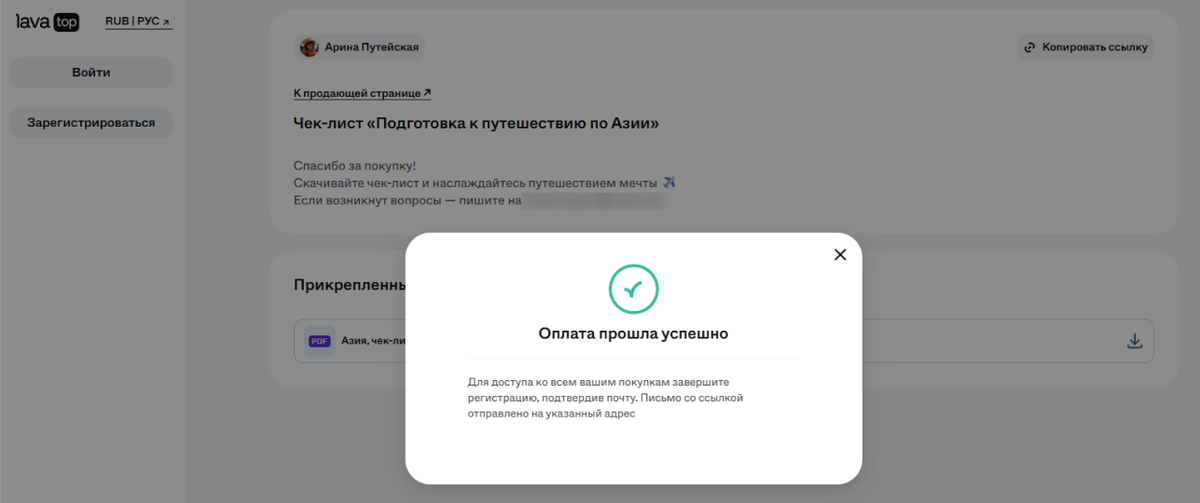
Task: Click Арина Путейская avatar image
Action: 310,47
